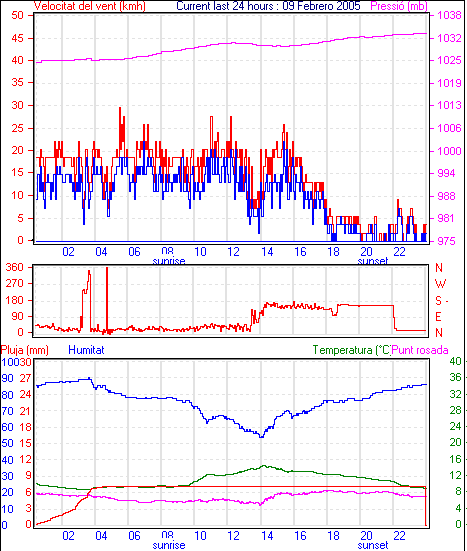Click the sunset marker under bottom chart
Image resolution: width=467 pixels, height=551 pixels.
coord(373,545)
